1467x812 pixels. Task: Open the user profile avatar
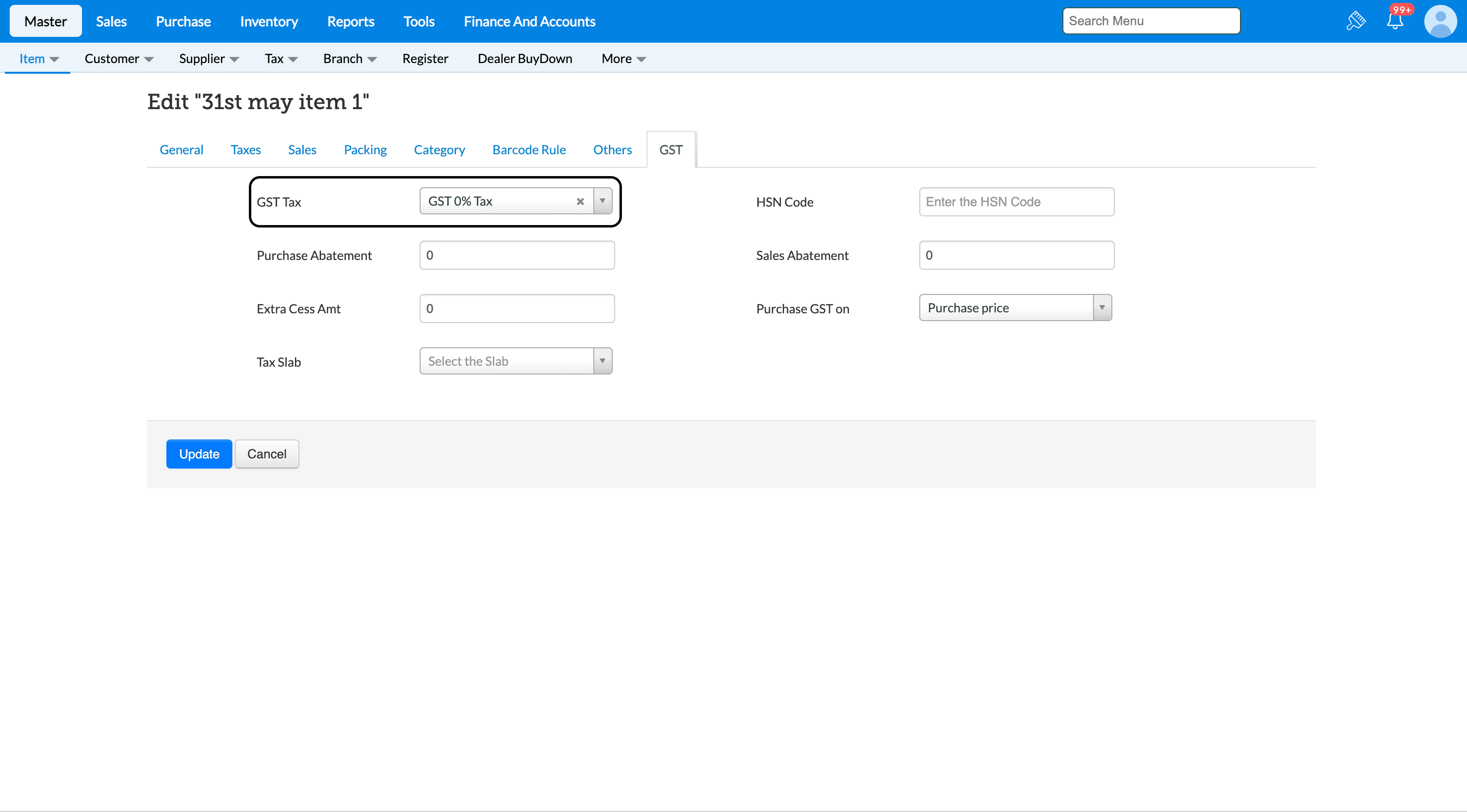1440,21
